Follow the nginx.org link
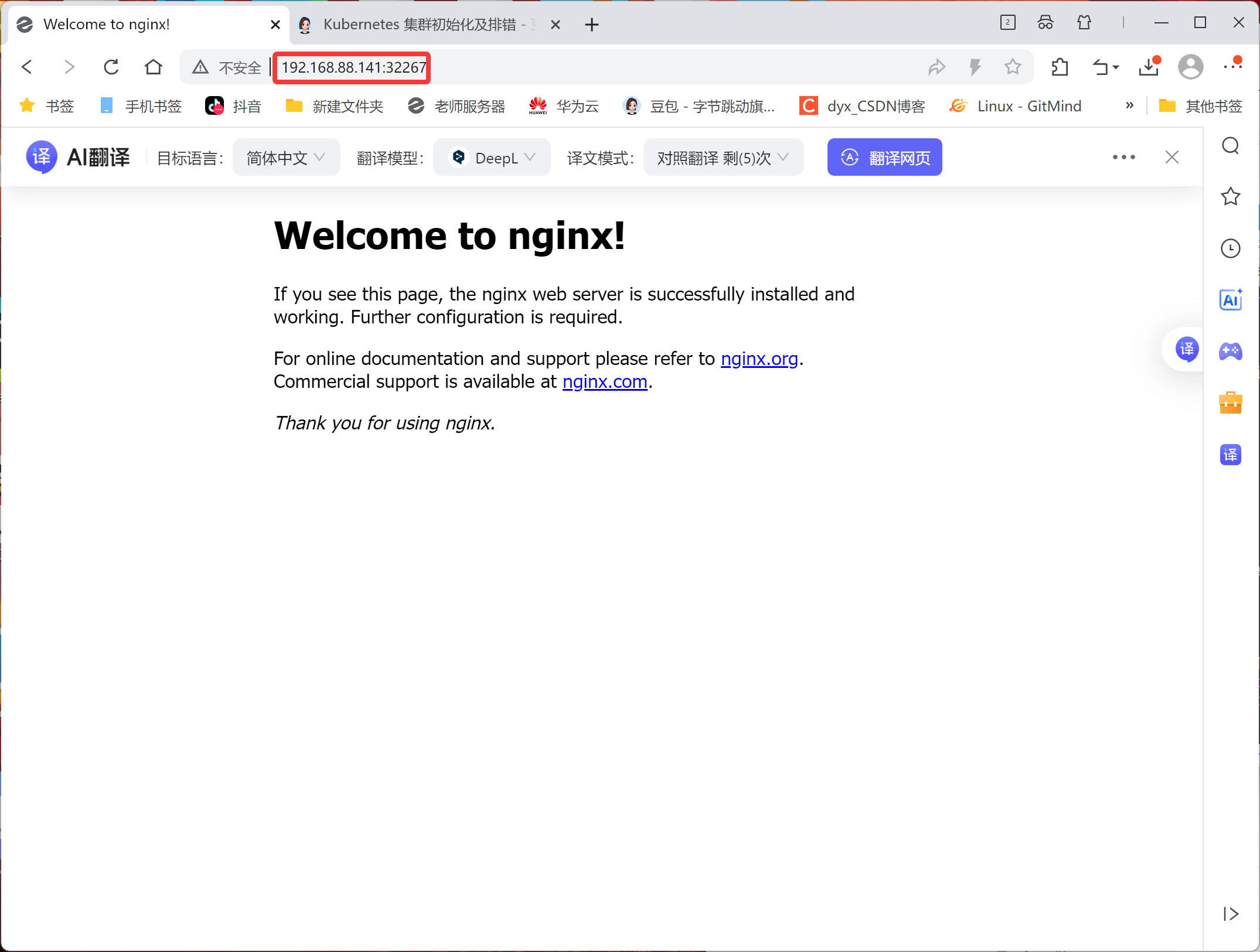The width and height of the screenshot is (1260, 952). point(759,359)
